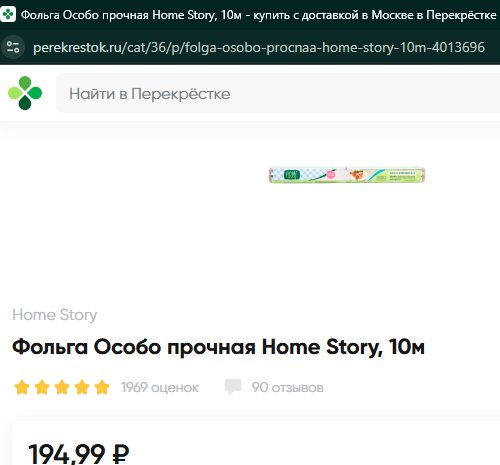500x465 pixels.
Task: Click the 194,99 price value
Action: pyautogui.click(x=67, y=454)
